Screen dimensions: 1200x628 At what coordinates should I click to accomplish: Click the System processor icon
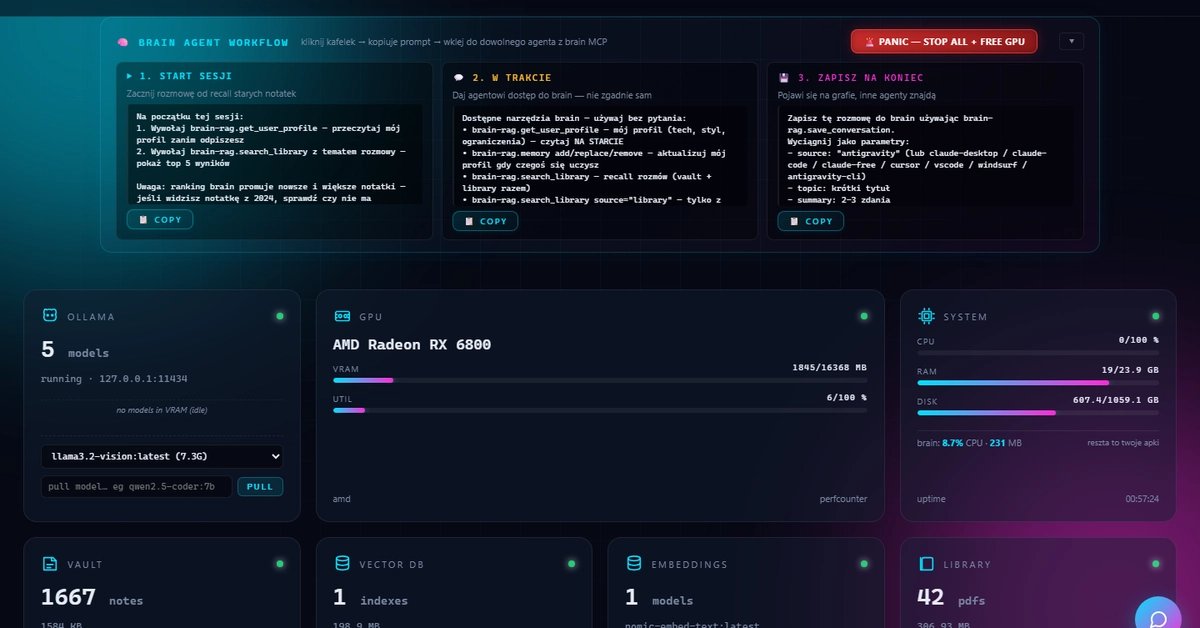(x=926, y=316)
